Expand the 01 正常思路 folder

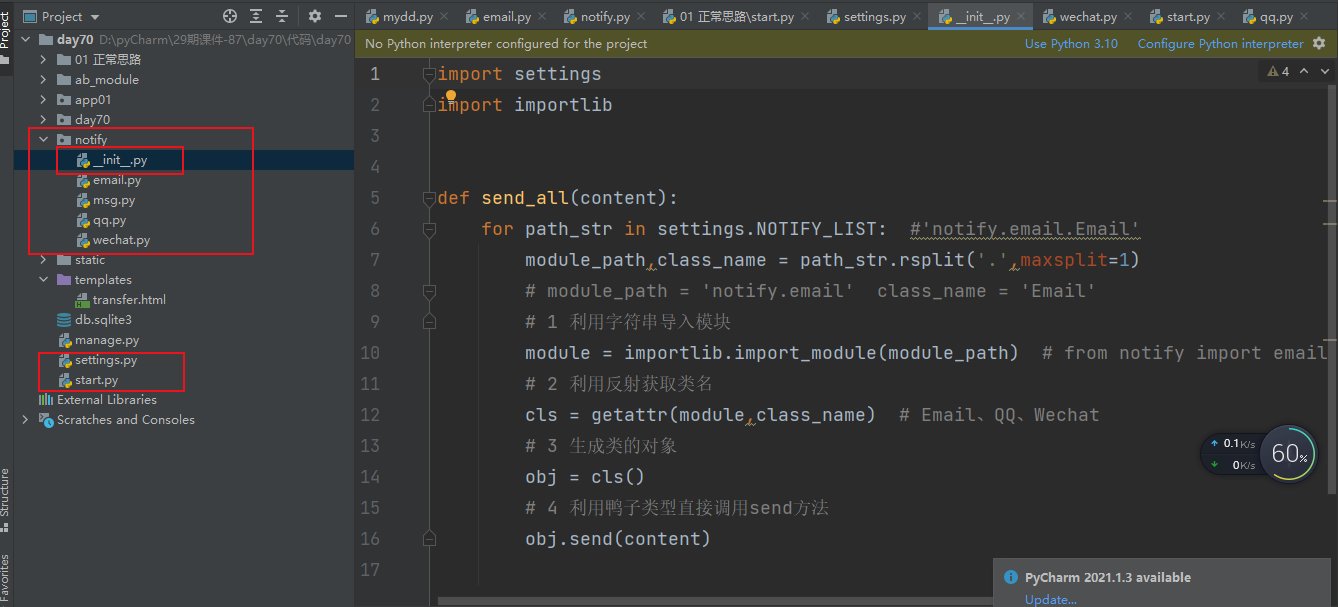(x=43, y=60)
